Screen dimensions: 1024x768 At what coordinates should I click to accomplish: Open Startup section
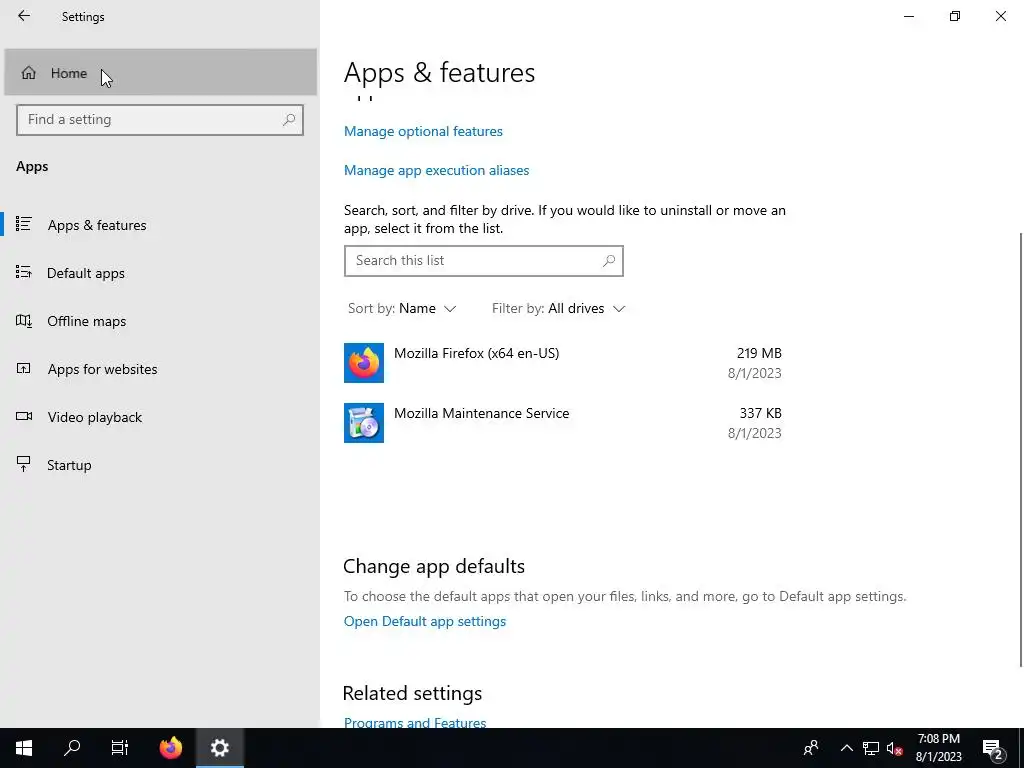pyautogui.click(x=161, y=465)
